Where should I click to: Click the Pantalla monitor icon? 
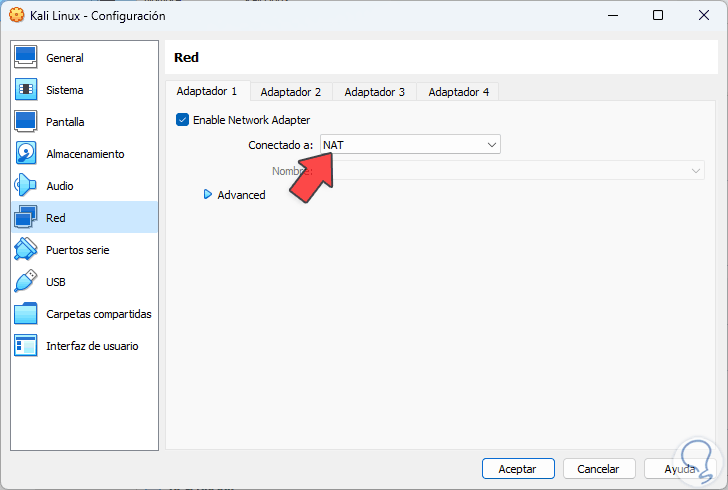(26, 122)
